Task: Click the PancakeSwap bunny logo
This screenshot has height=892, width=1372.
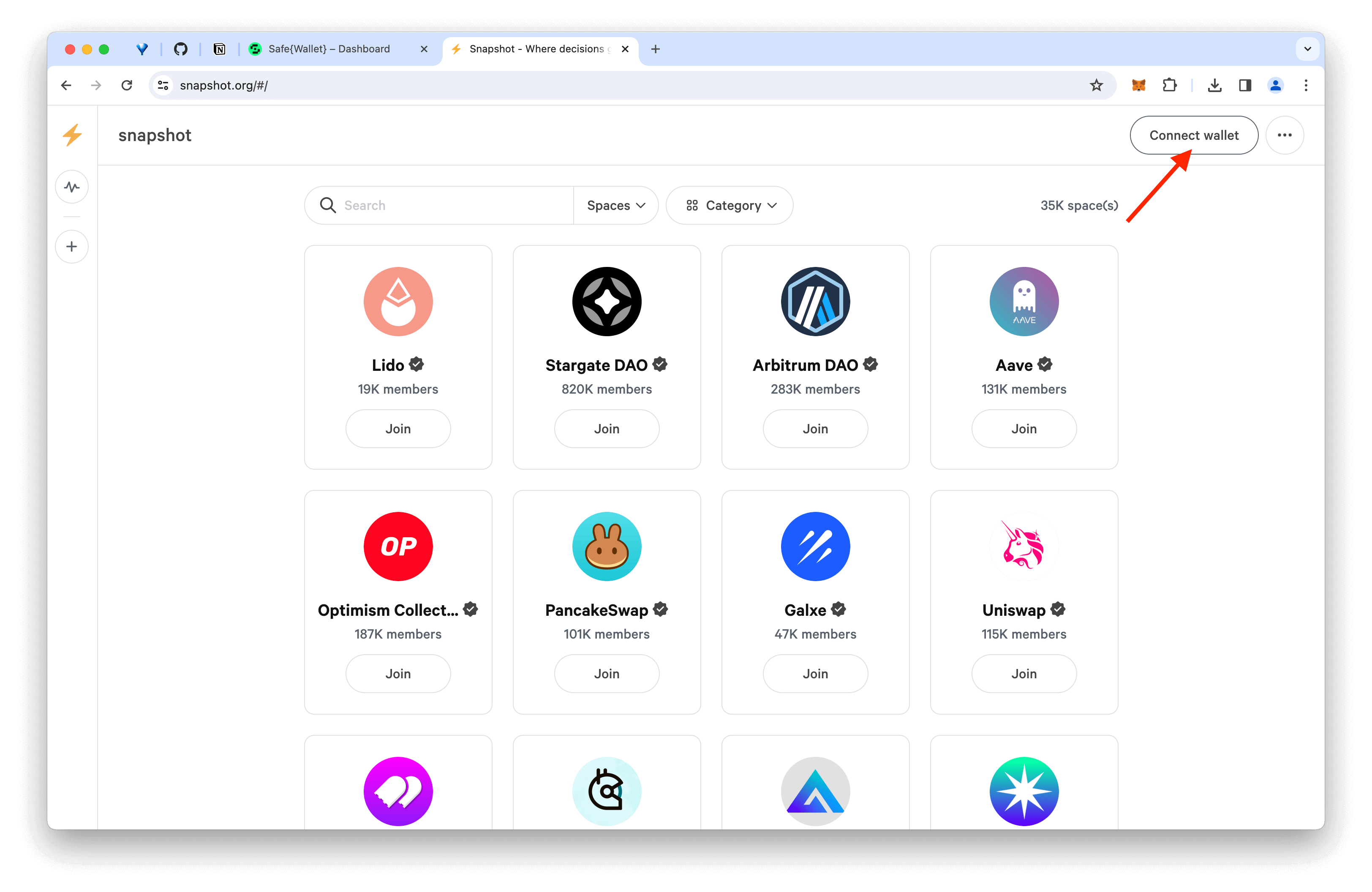Action: click(607, 546)
